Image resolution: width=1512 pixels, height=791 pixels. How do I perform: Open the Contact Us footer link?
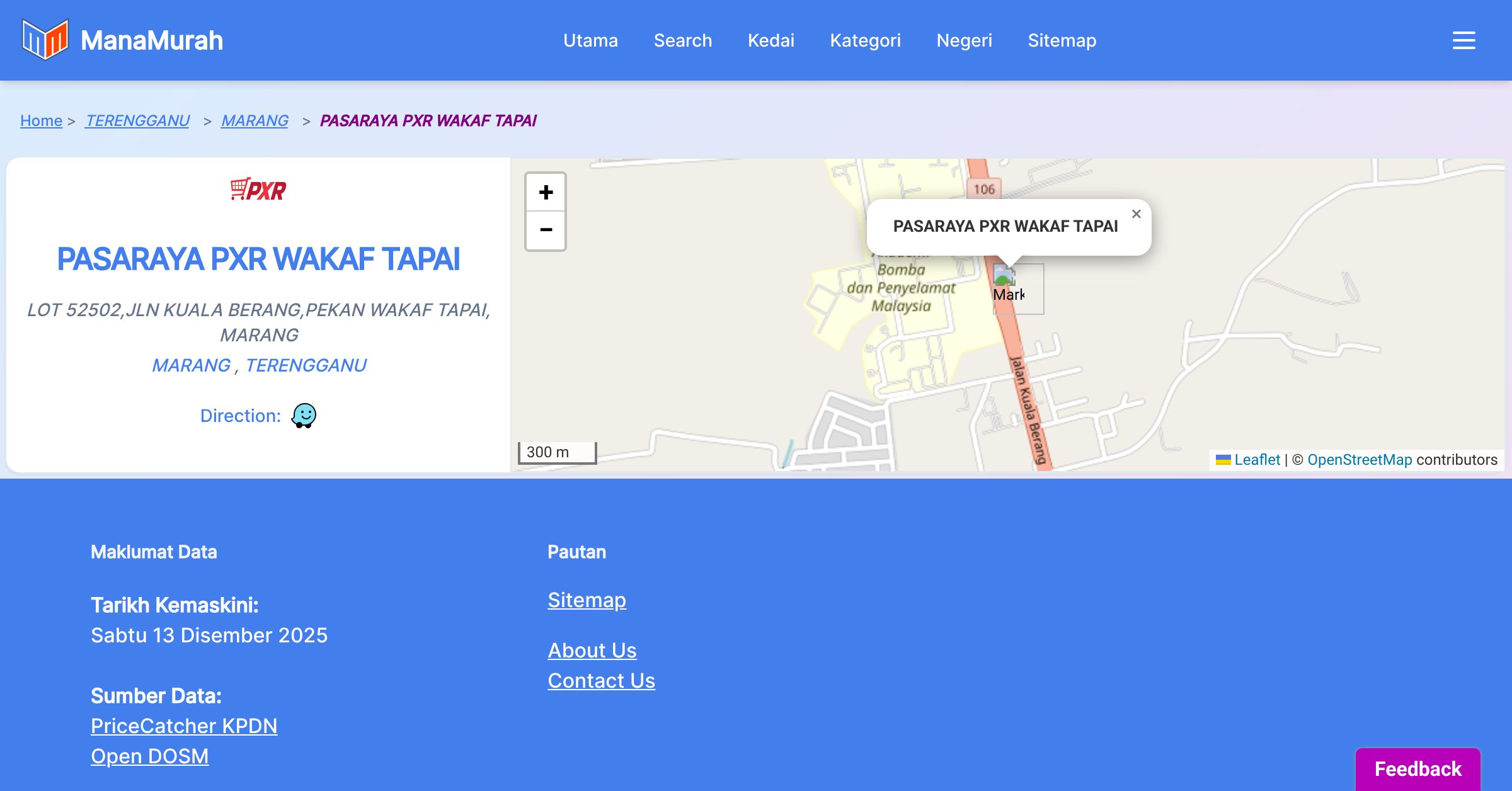coord(601,681)
